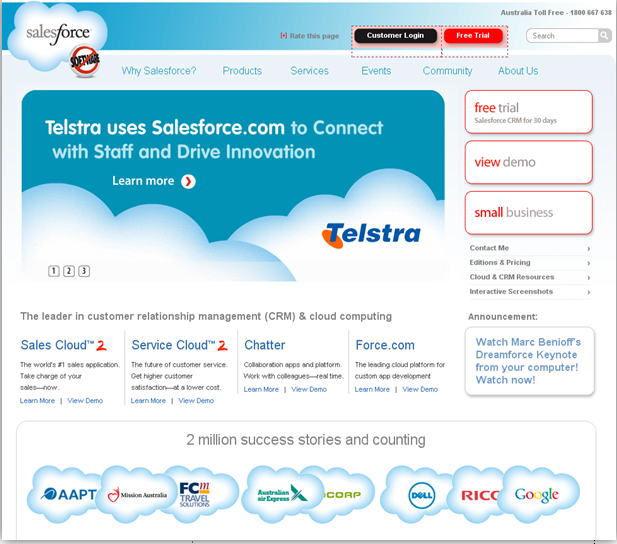
Task: Open the Community menu
Action: click(447, 71)
